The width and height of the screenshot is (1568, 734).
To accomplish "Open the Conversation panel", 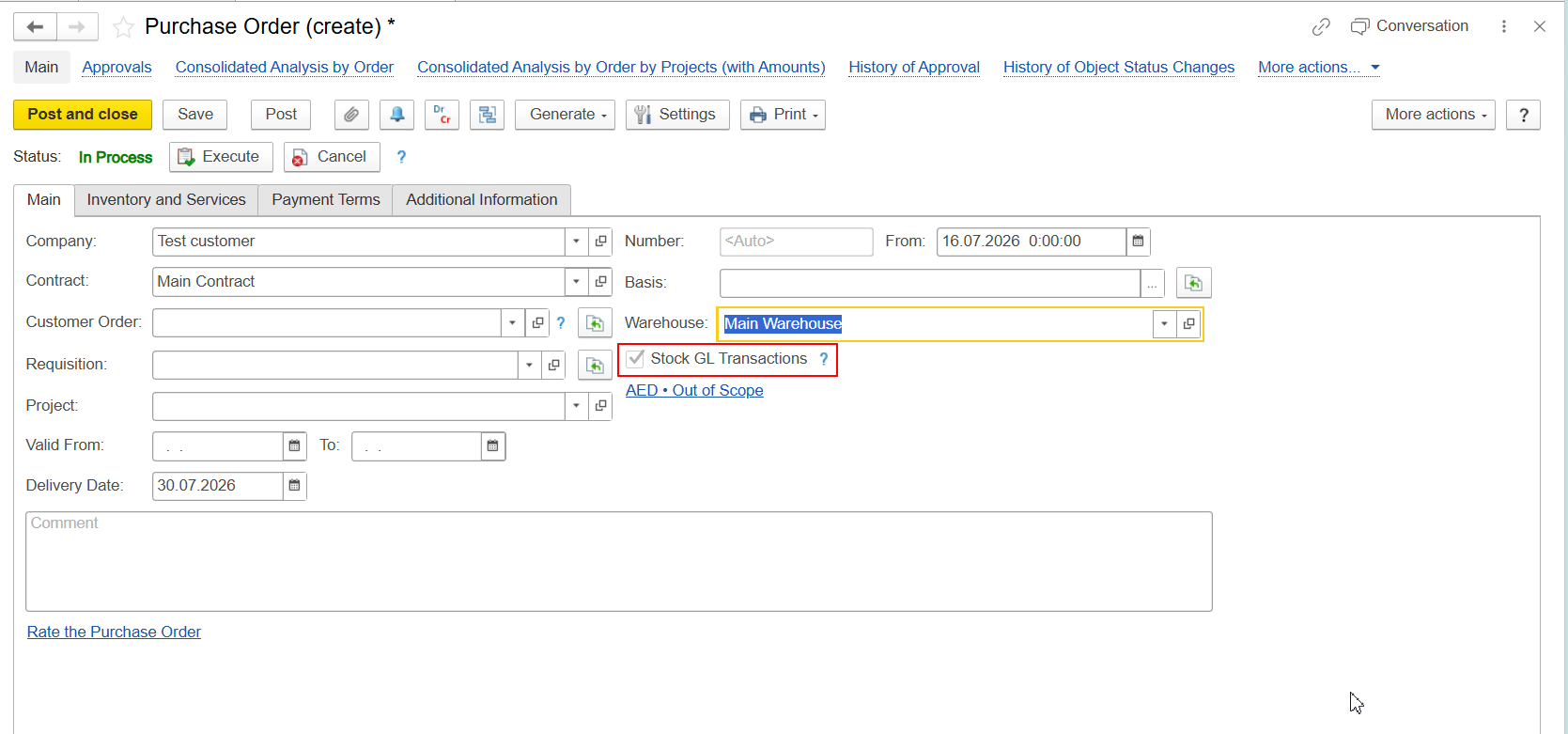I will 1409,26.
